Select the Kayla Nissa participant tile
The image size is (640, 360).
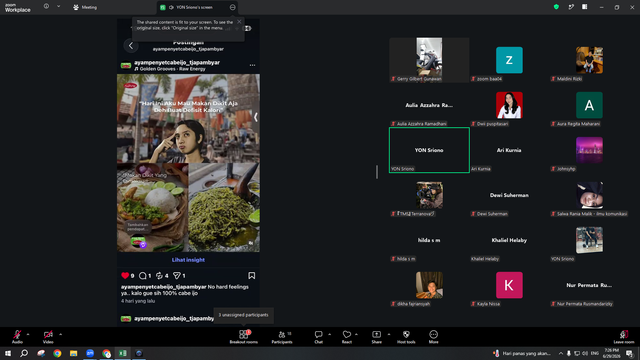(x=509, y=285)
